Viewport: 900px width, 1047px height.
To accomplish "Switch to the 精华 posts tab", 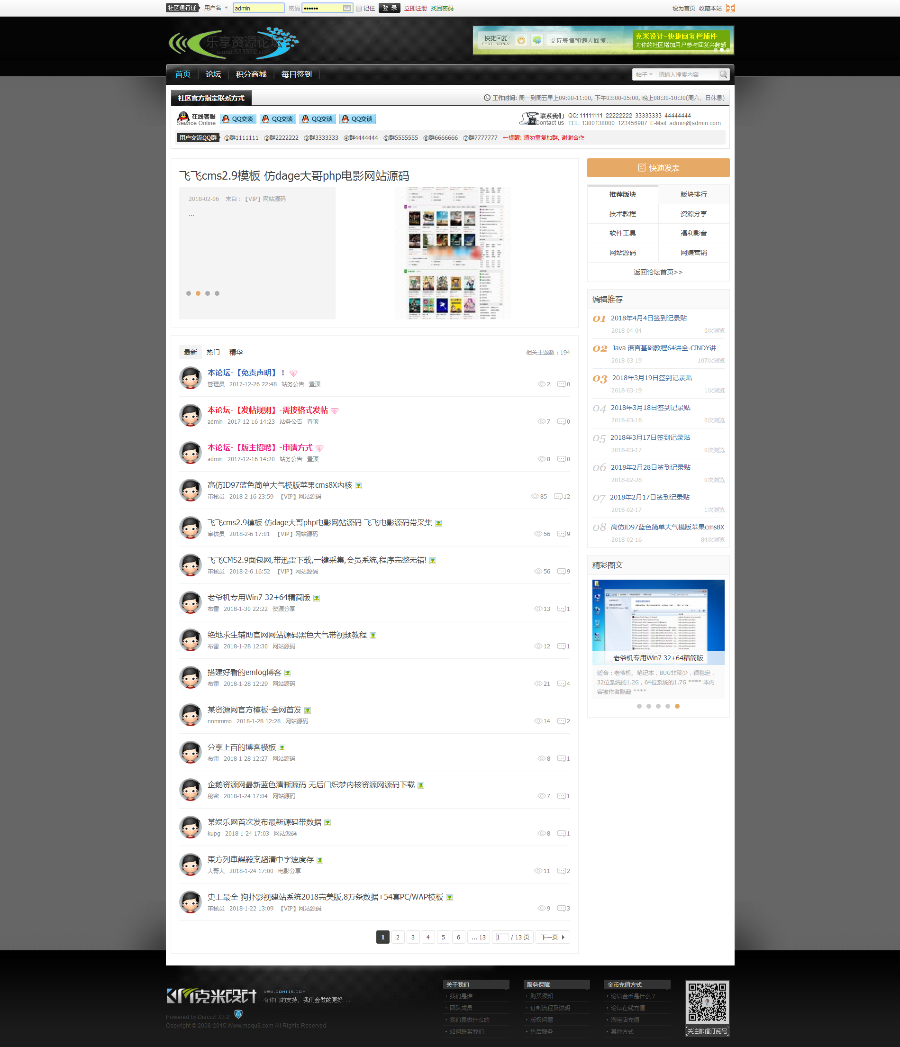I will (236, 352).
